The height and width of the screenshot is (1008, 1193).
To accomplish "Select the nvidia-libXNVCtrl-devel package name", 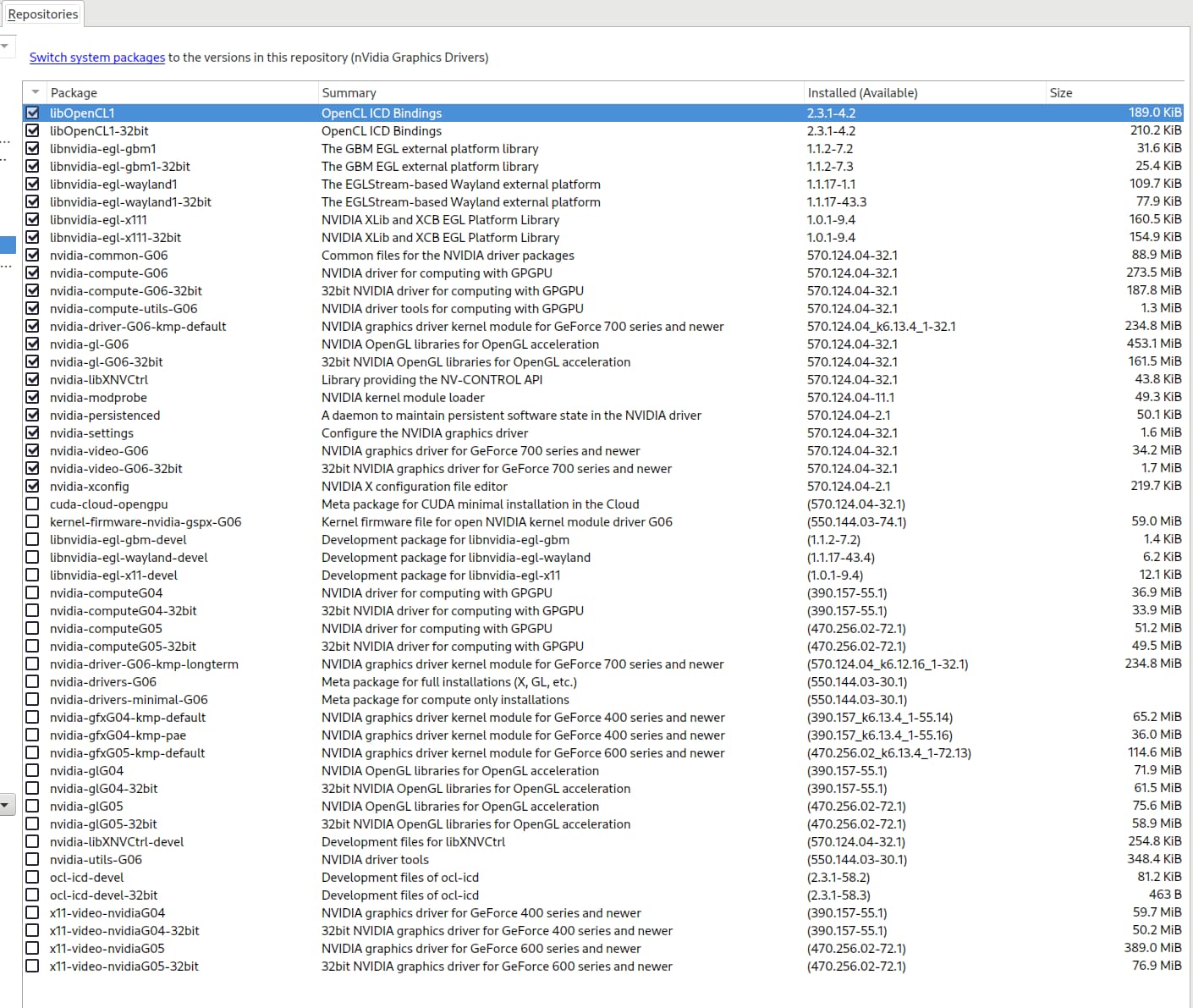I will click(116, 841).
